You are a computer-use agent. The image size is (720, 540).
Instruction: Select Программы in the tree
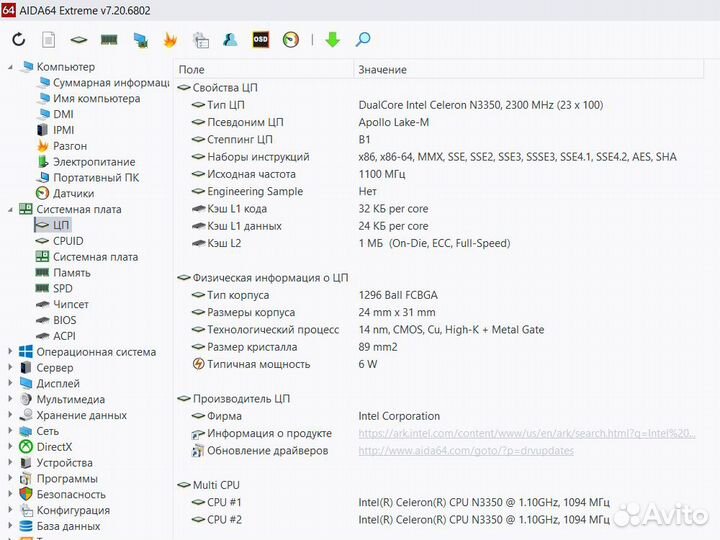pos(58,478)
